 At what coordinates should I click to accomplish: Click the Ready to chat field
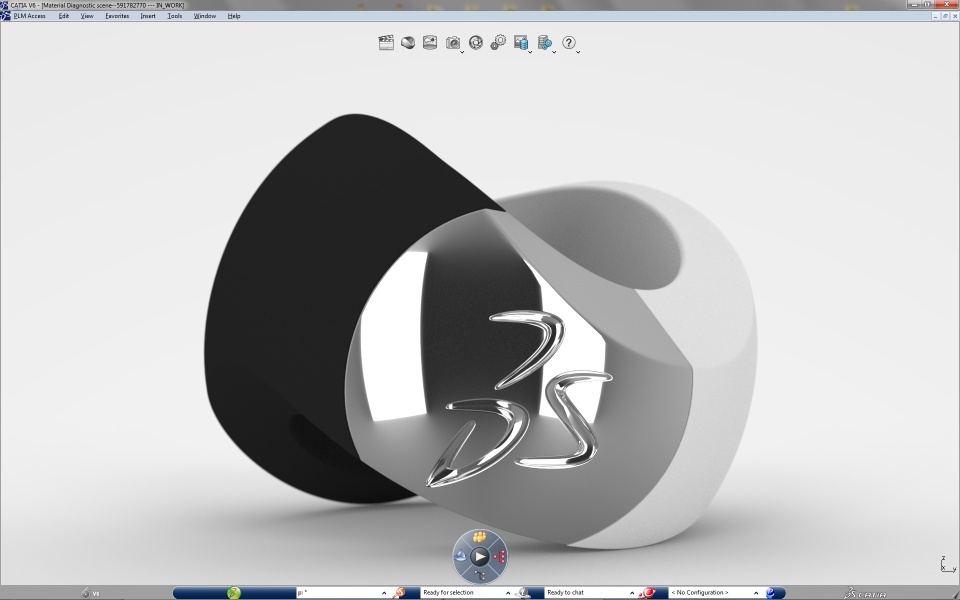[586, 593]
